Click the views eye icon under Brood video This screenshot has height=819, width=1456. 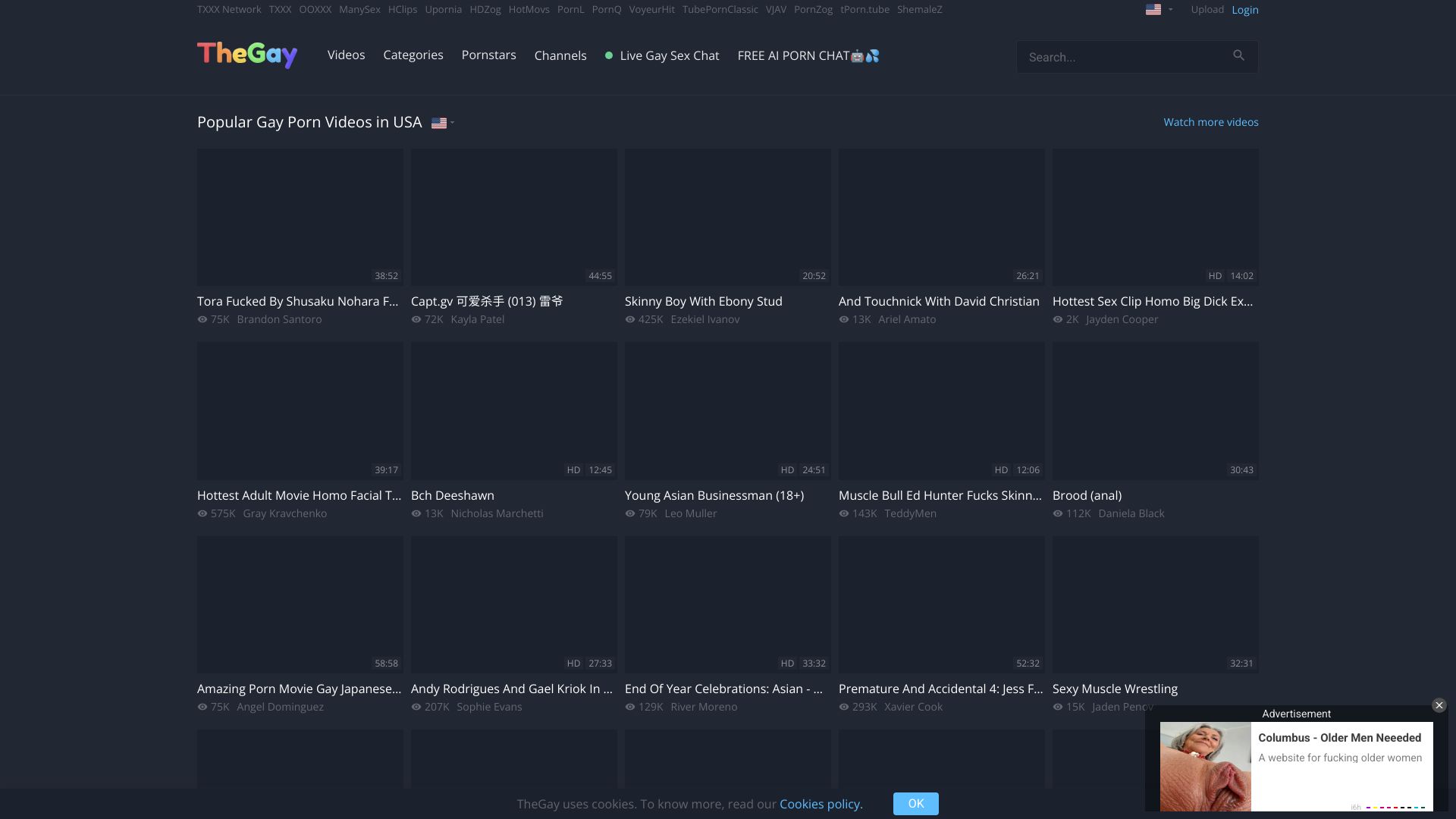tap(1058, 513)
